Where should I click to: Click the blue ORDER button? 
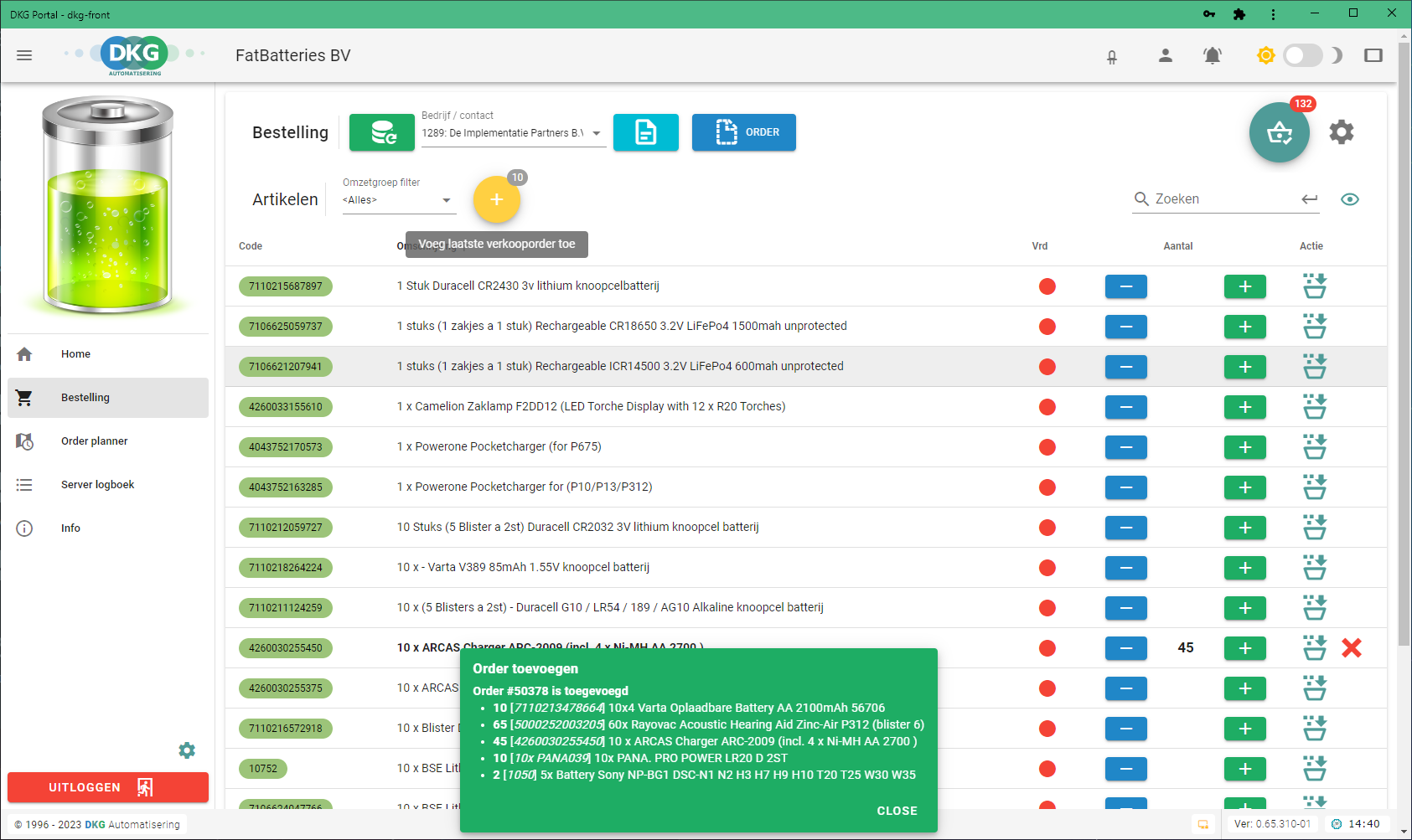pos(744,132)
